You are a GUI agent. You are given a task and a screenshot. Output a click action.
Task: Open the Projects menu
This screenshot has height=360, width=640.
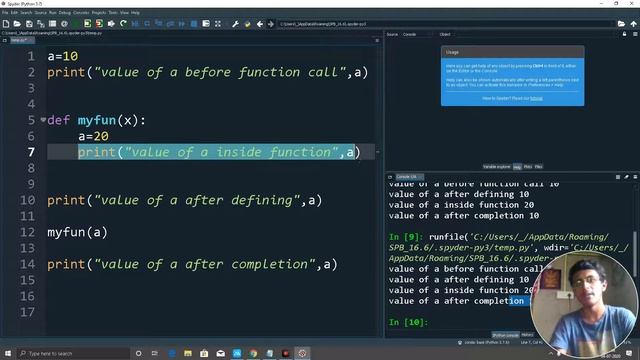coord(99,13)
